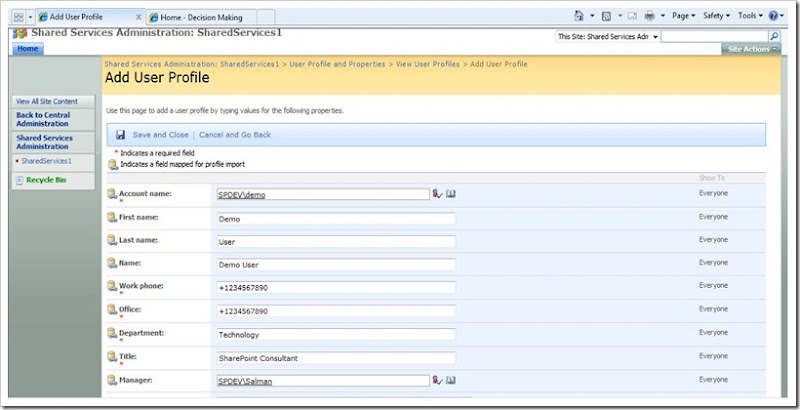The width and height of the screenshot is (800, 410).
Task: Click the profile import icon beside Manager
Action: tap(112, 380)
